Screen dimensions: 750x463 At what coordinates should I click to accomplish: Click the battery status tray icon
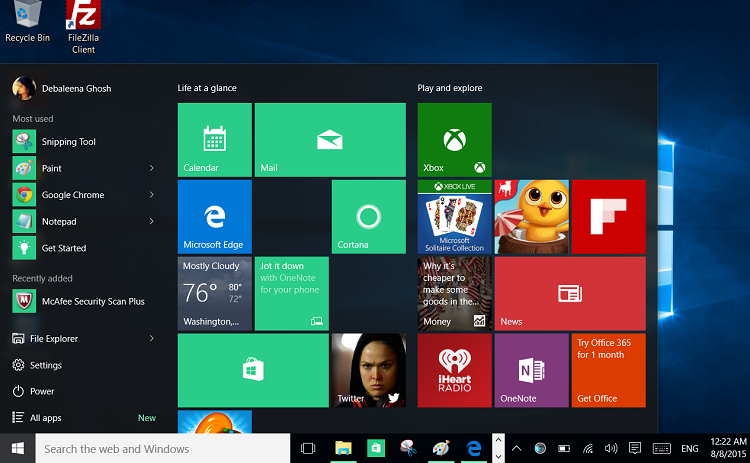click(564, 449)
